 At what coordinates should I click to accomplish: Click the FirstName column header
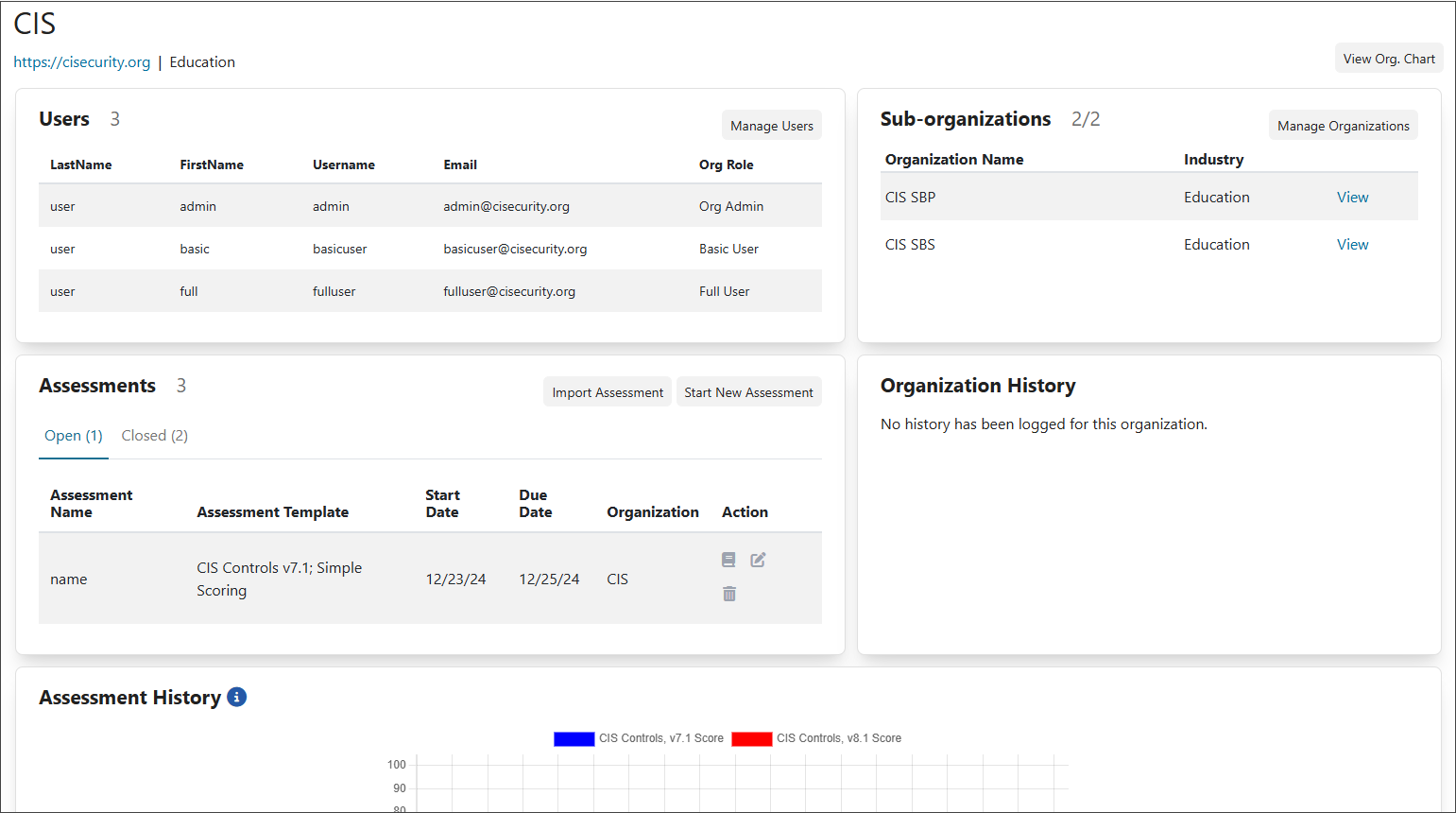(x=212, y=164)
